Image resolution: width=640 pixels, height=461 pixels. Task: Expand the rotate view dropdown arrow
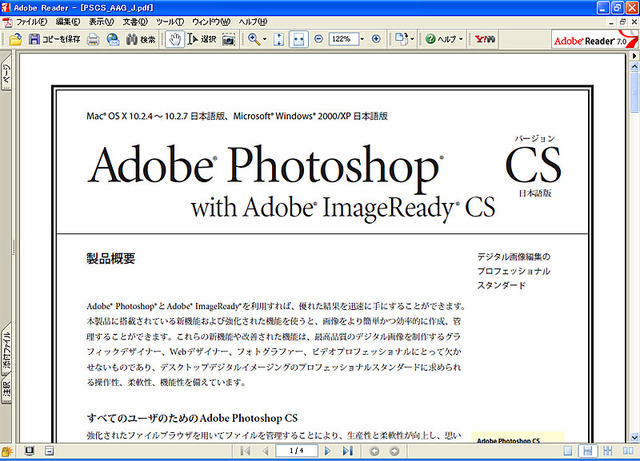pos(412,39)
